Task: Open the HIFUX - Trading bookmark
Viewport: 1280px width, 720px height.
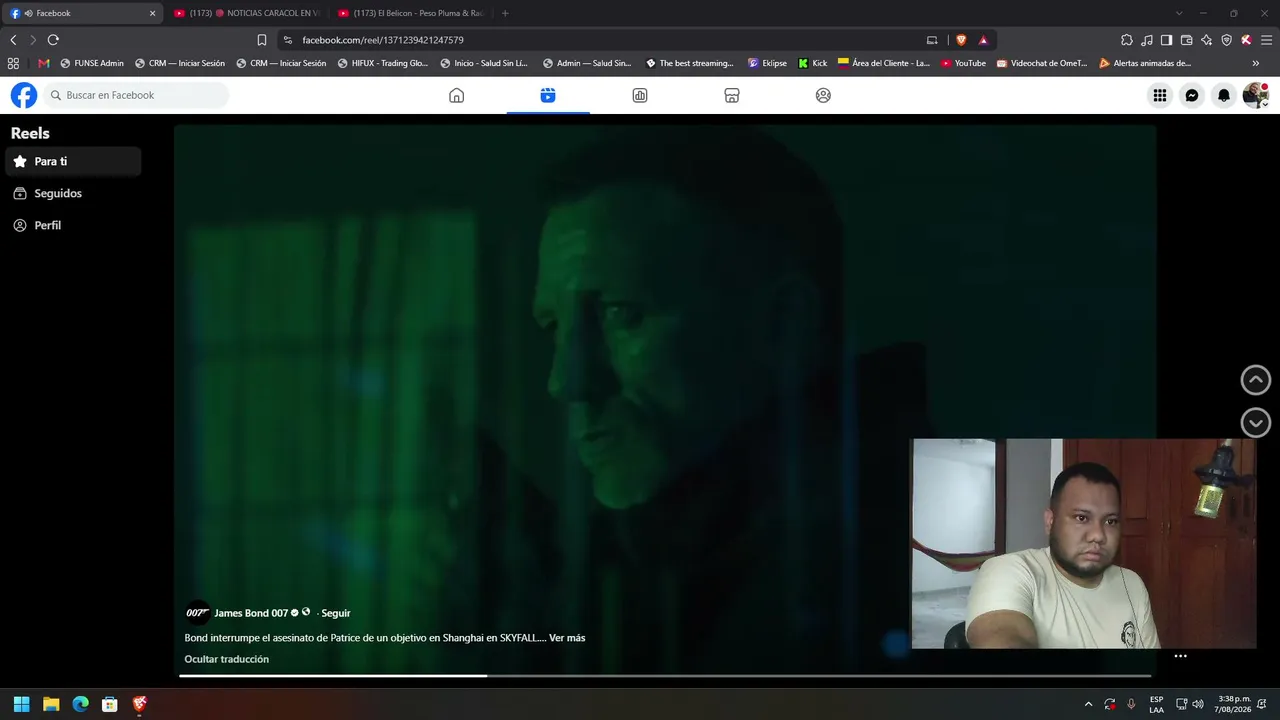Action: tap(383, 63)
